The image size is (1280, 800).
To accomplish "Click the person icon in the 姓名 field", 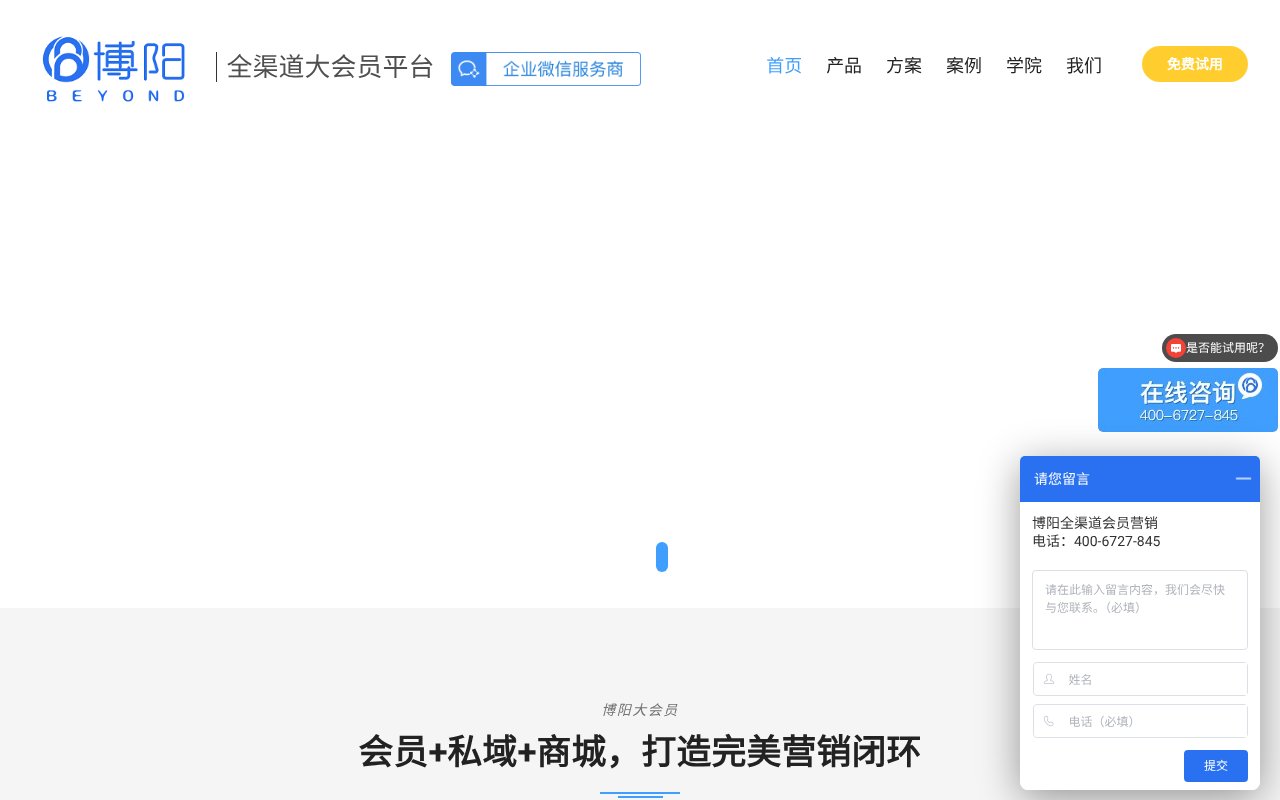I will [x=1049, y=679].
